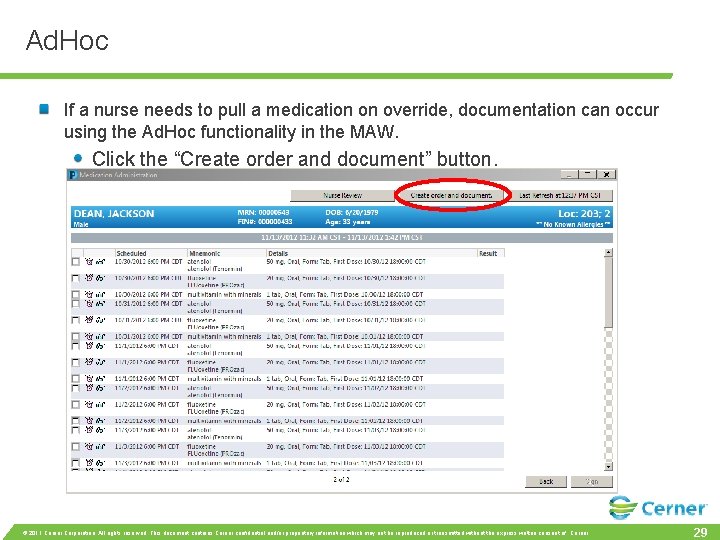Click the Cerner logo on the slide
The height and width of the screenshot is (540, 720).
coord(658,508)
